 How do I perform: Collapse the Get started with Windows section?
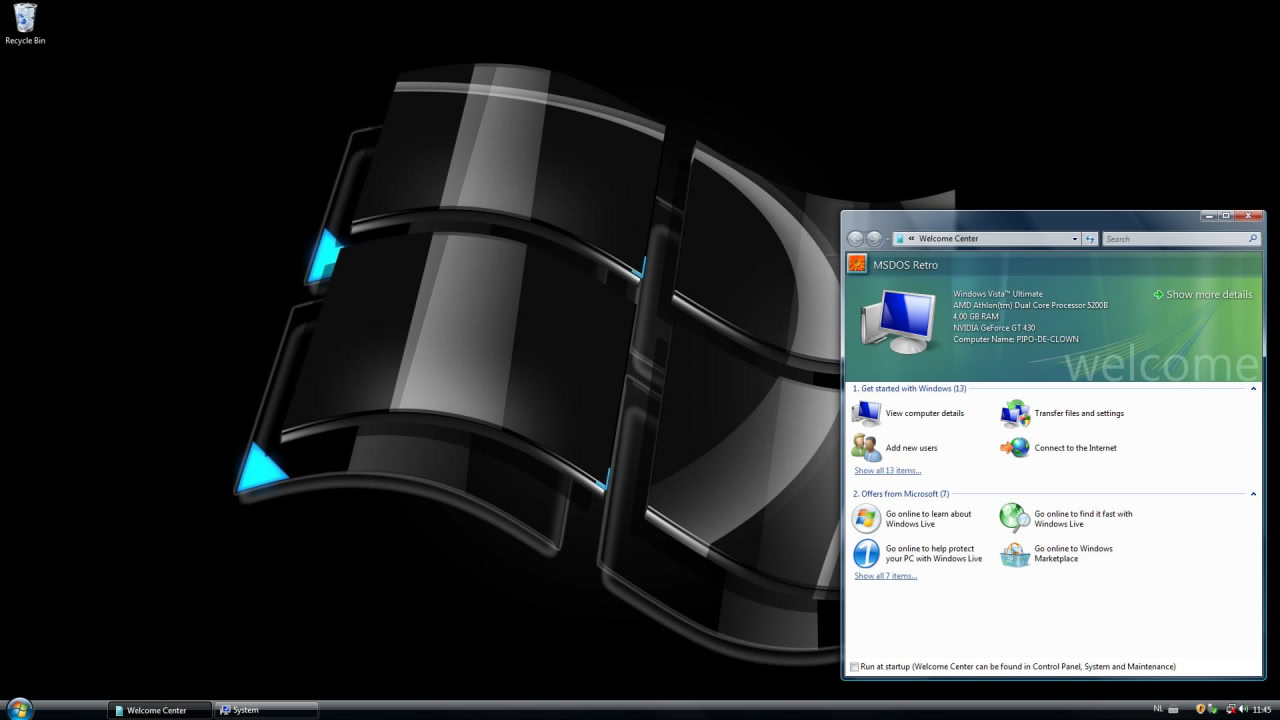(x=1253, y=388)
